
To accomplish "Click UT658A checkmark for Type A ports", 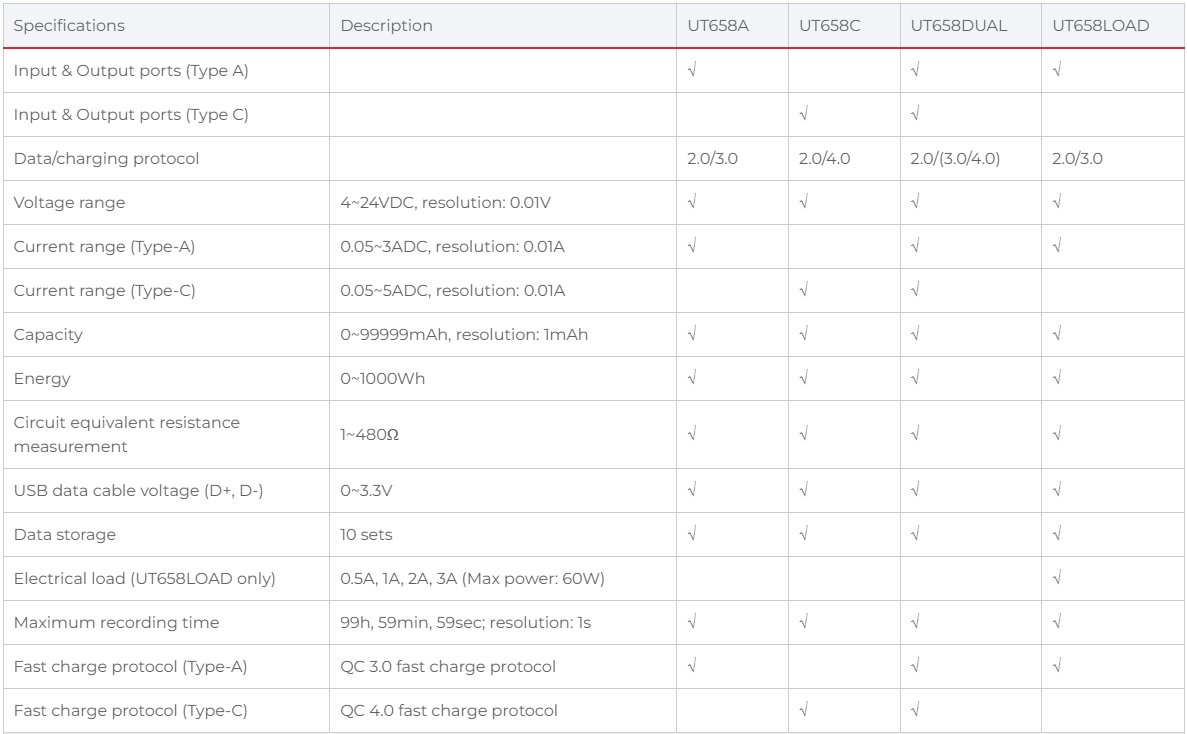I will pos(692,71).
